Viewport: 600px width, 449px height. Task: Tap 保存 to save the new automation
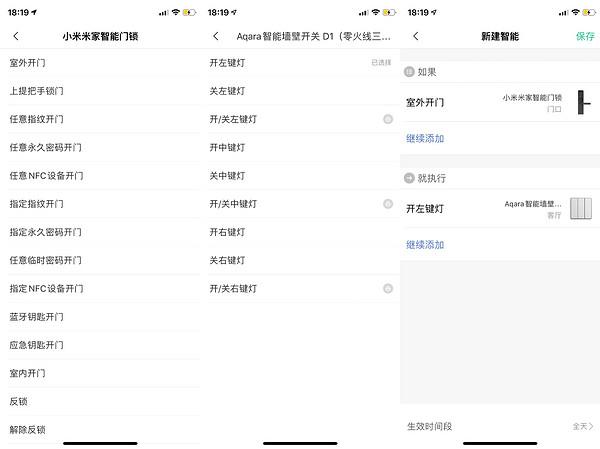coord(585,36)
